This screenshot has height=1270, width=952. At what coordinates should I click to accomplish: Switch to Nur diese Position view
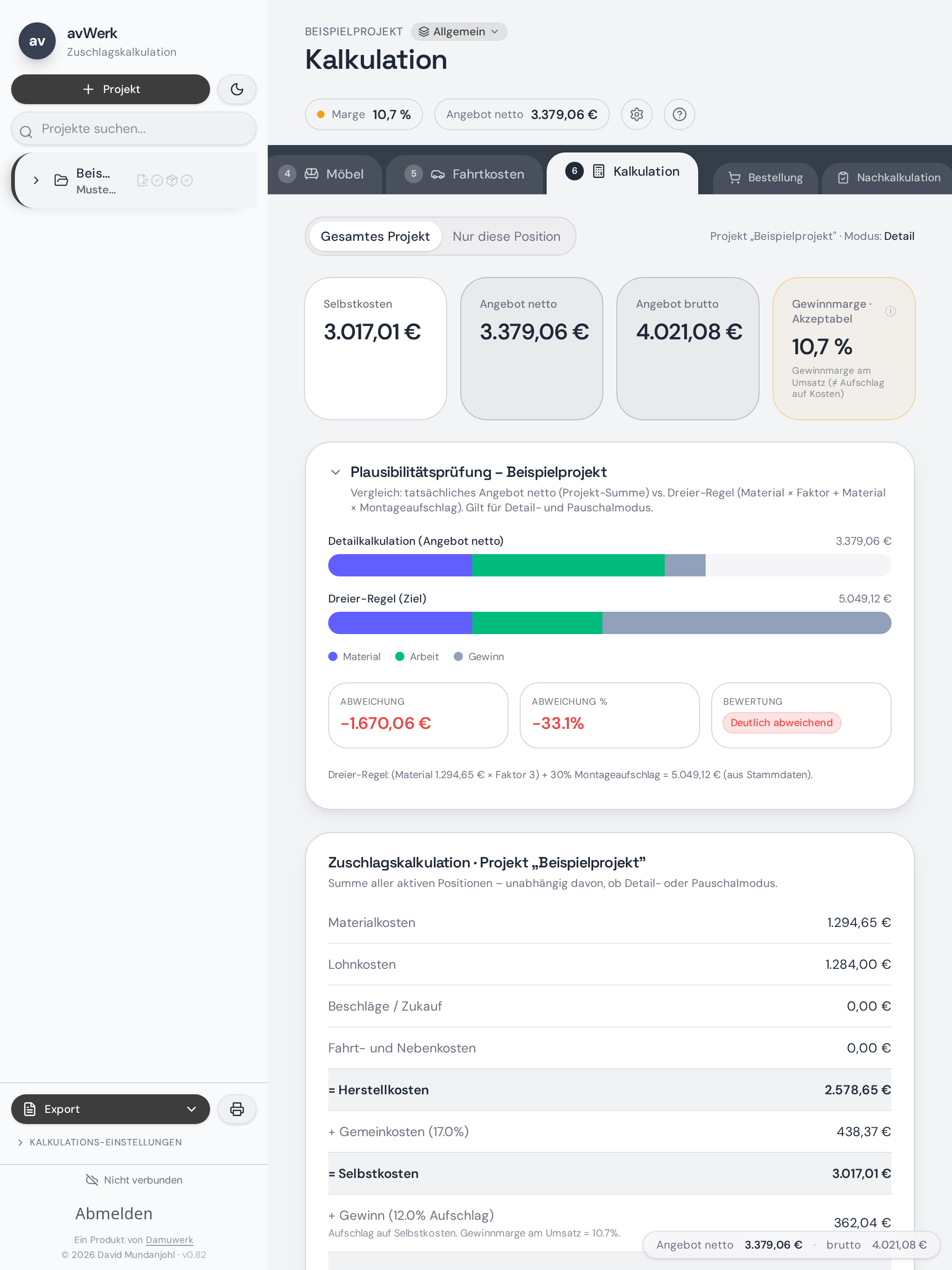pyautogui.click(x=506, y=236)
